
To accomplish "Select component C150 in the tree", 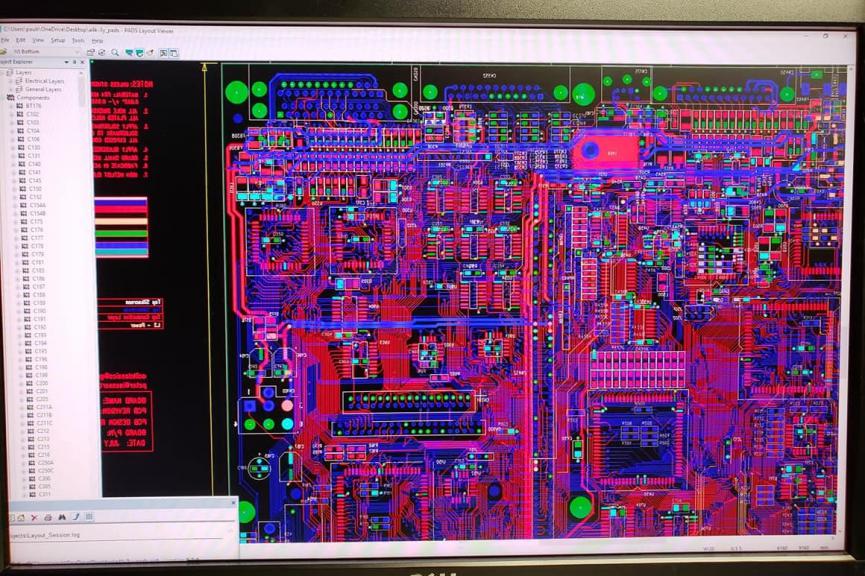I will [x=35, y=188].
